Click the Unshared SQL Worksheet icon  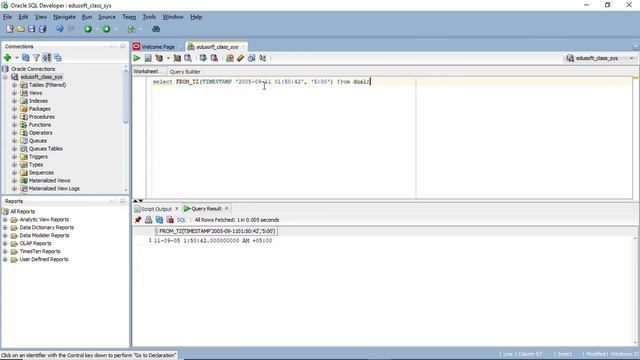[230, 58]
